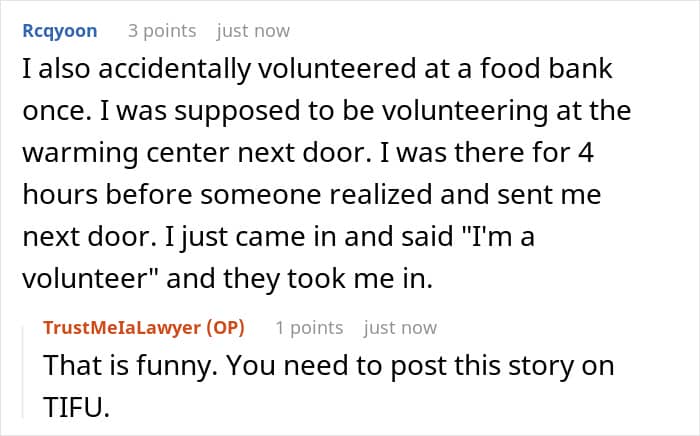The image size is (700, 436).
Task: Open Rcqyoon's user profile
Action: [60, 31]
